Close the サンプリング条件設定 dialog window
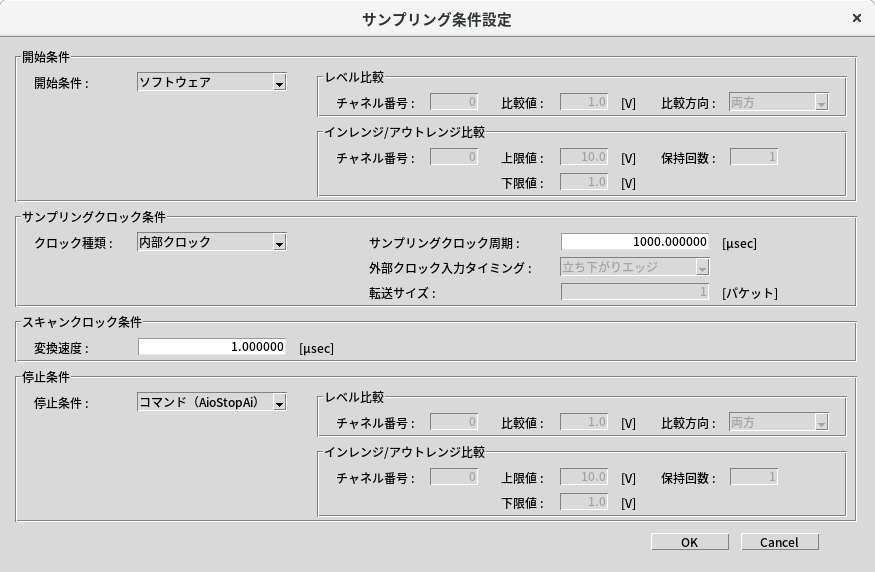The width and height of the screenshot is (875, 572). coord(856,19)
